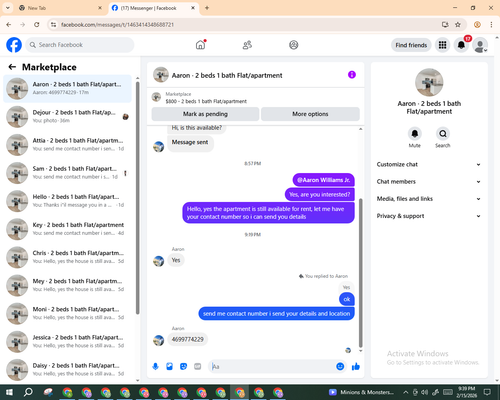
Task: Open the Daisy conversation in the list
Action: point(68,370)
